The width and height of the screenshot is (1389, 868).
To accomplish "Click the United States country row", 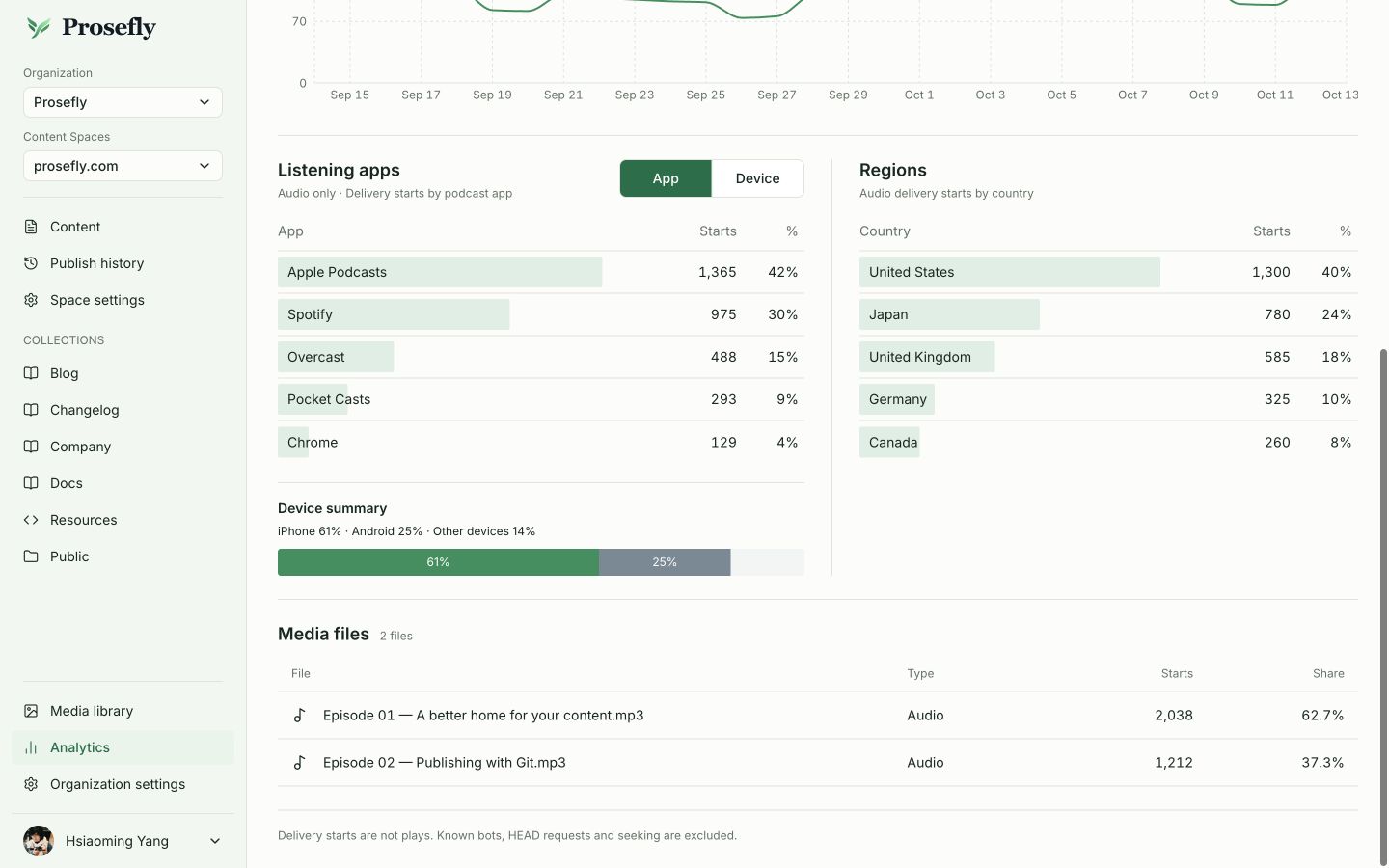I will [x=1108, y=272].
